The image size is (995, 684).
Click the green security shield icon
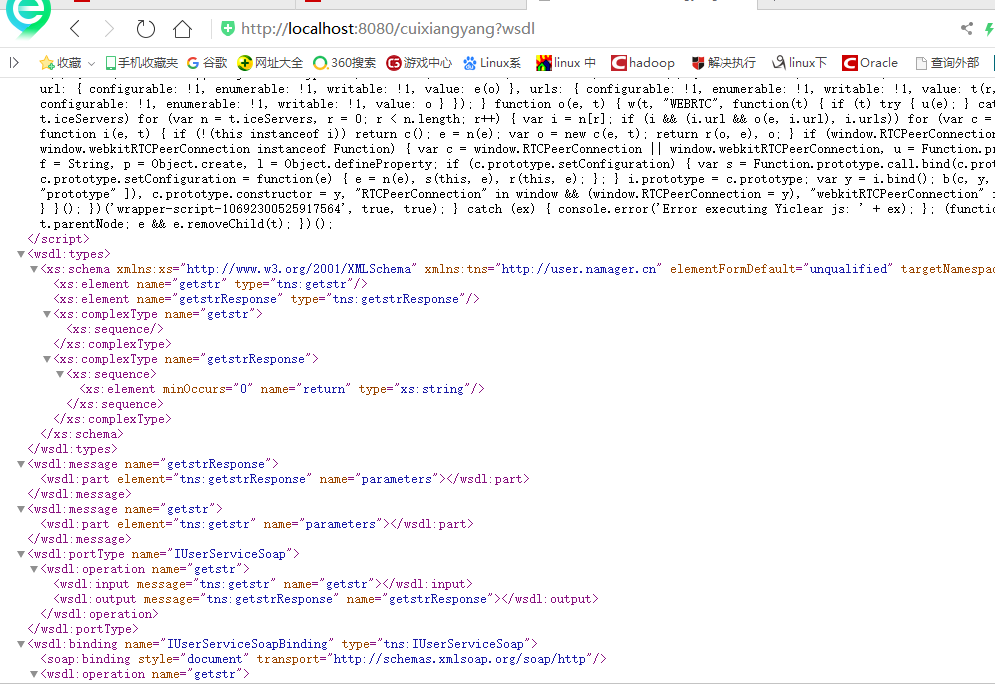point(227,29)
